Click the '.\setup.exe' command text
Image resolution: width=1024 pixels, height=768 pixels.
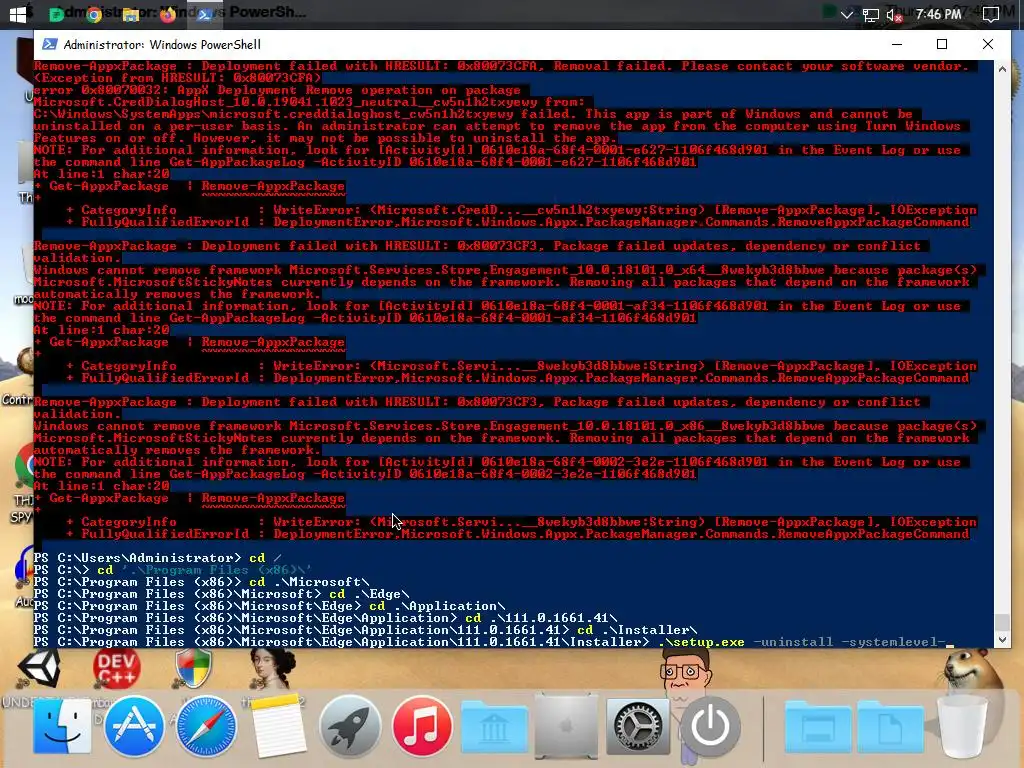pyautogui.click(x=701, y=642)
